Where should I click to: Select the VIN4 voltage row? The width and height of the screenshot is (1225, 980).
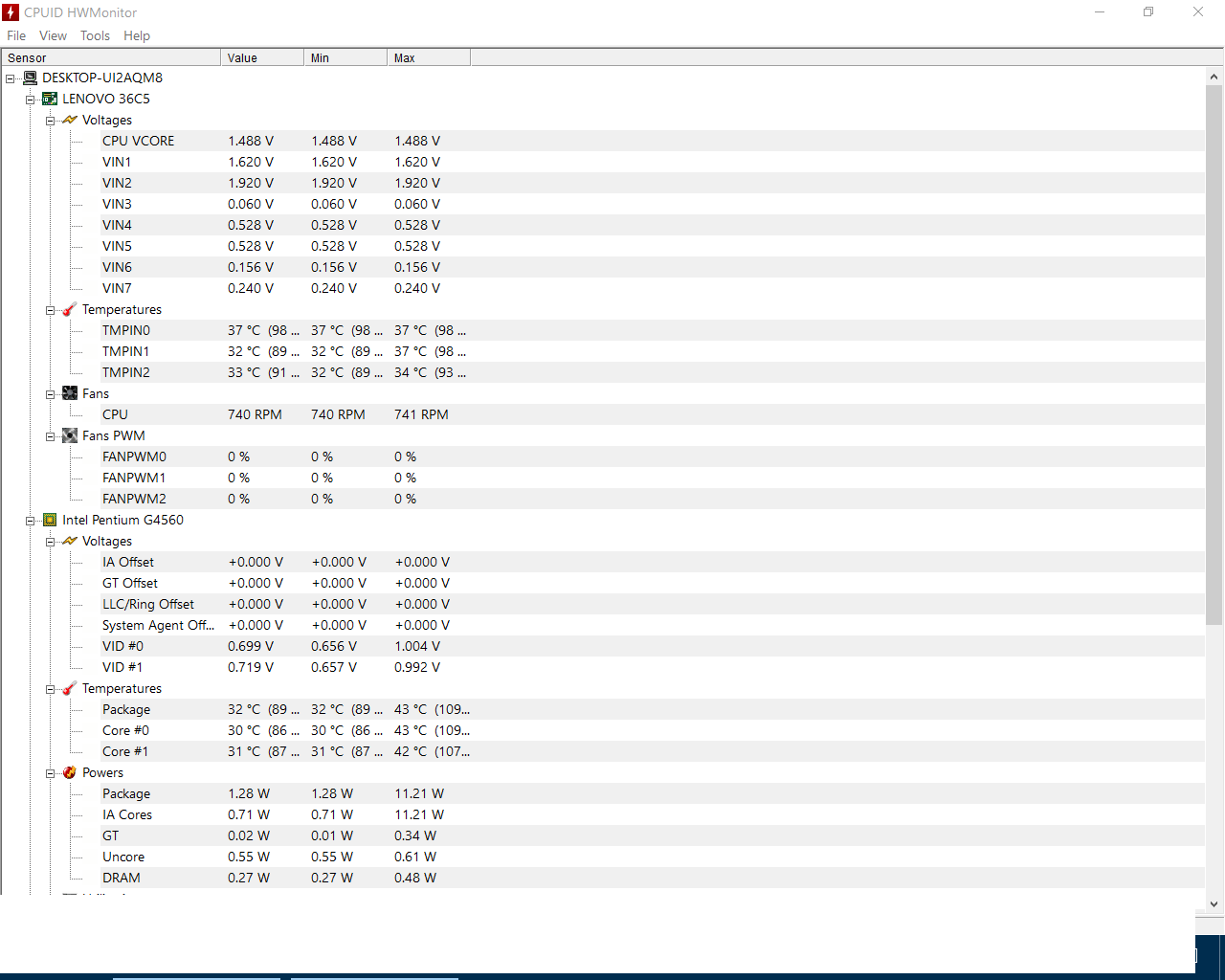[x=651, y=225]
